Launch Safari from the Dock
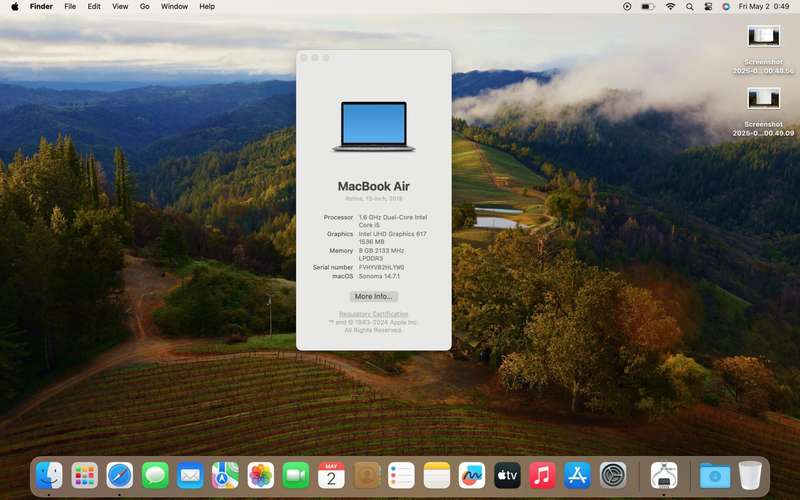This screenshot has height=500, width=800. coord(120,476)
